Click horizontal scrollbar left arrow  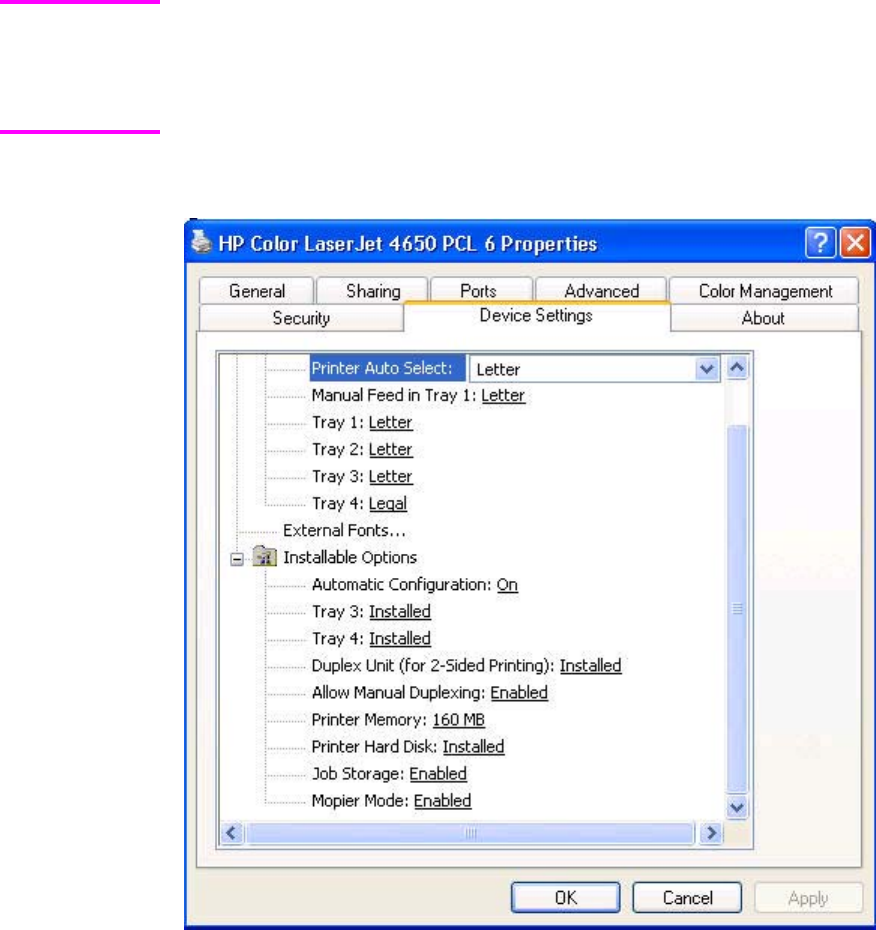232,833
